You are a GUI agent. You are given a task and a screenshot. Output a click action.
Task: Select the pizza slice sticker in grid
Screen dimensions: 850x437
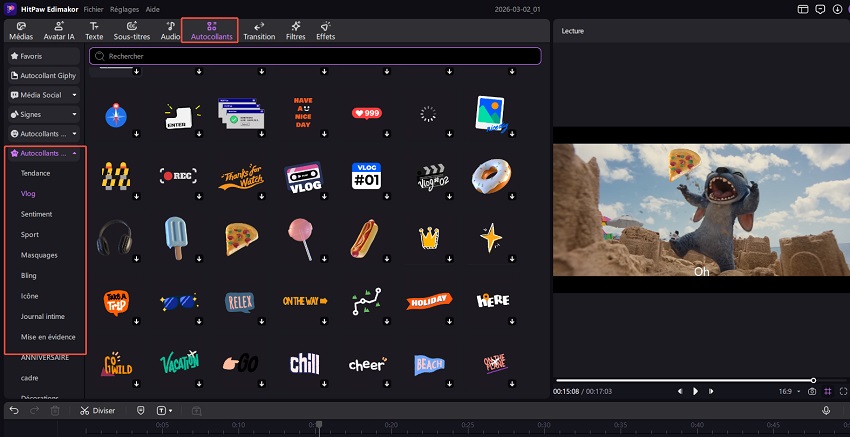241,239
